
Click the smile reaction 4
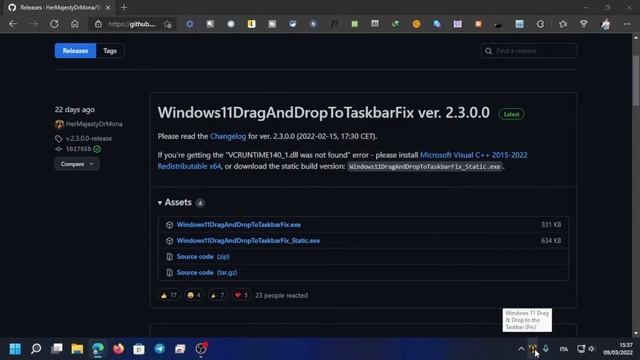(x=193, y=295)
